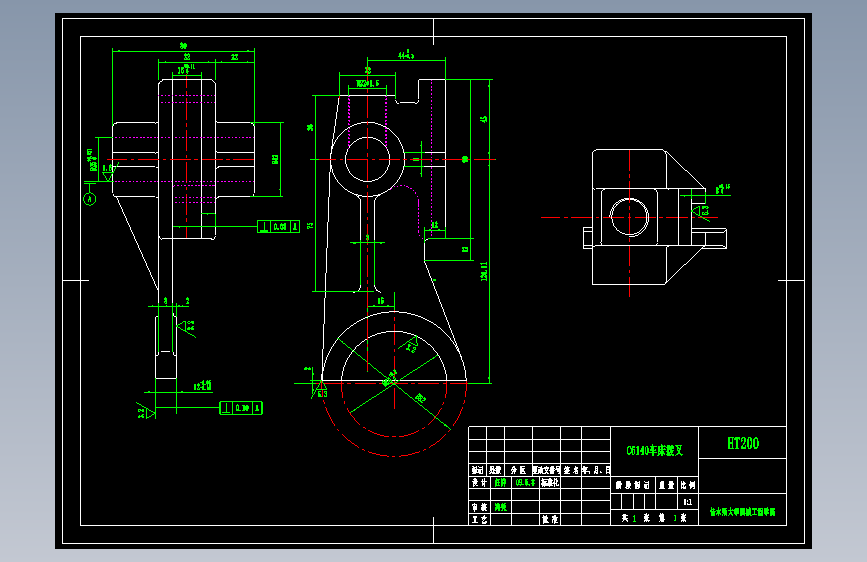Select the bore circle in the right view
Image resolution: width=867 pixels, height=562 pixels.
point(629,217)
